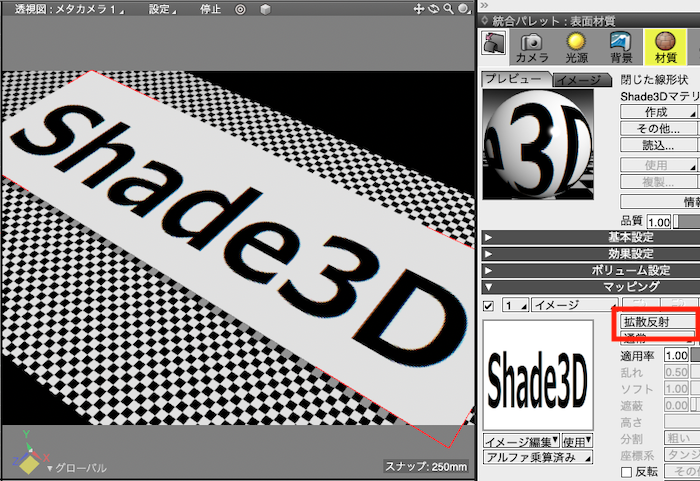This screenshot has height=481, width=700.
Task: Open the プレビュー tab
Action: pos(516,79)
